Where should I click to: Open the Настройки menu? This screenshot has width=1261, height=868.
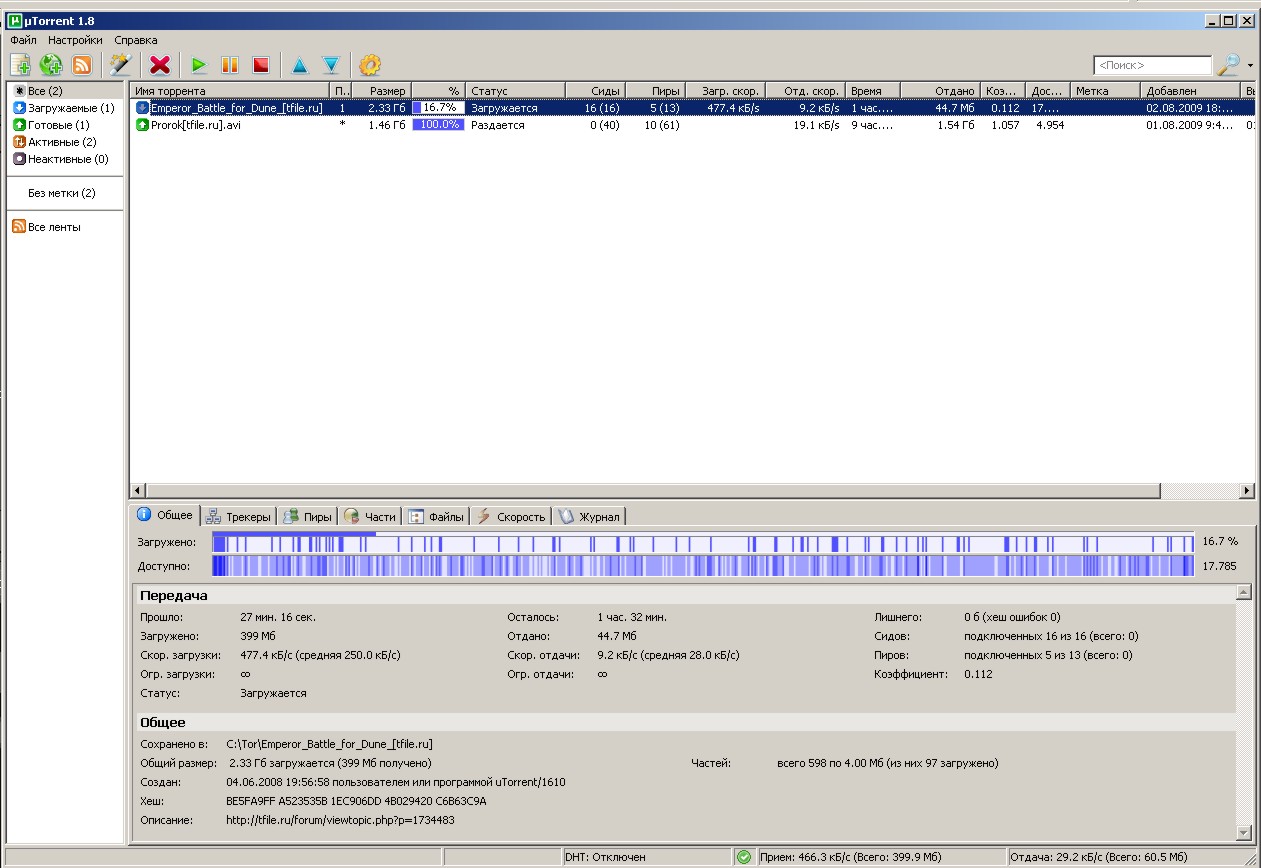(x=75, y=40)
